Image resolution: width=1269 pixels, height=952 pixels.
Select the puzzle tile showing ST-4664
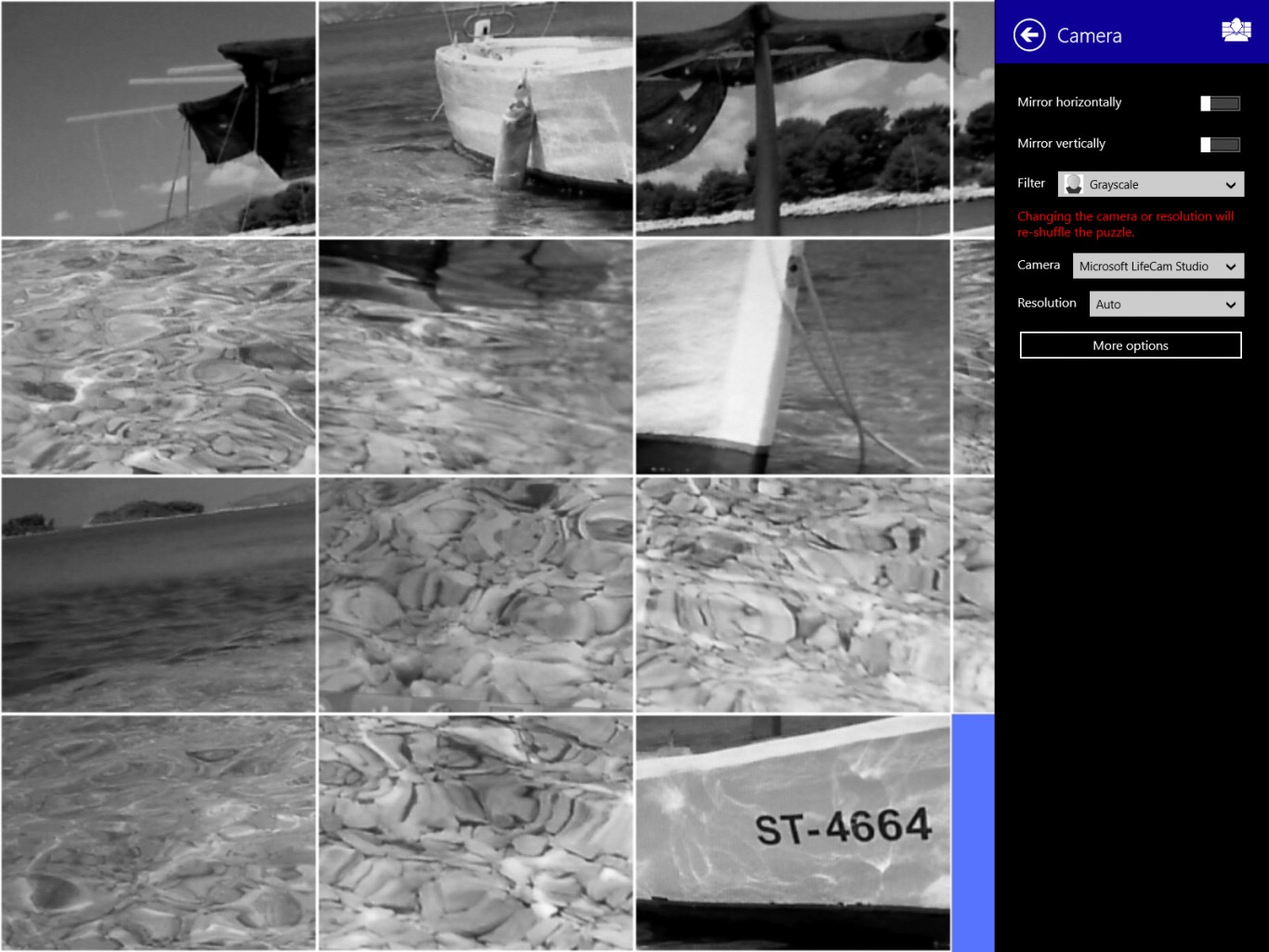tap(792, 832)
